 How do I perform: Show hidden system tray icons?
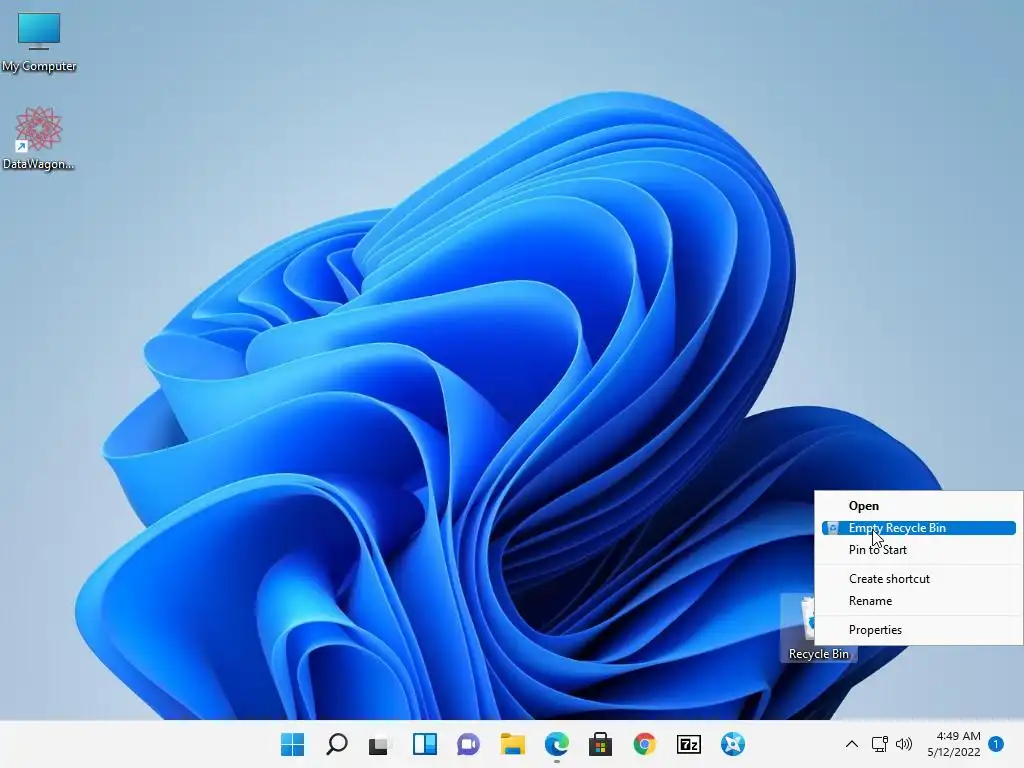852,744
